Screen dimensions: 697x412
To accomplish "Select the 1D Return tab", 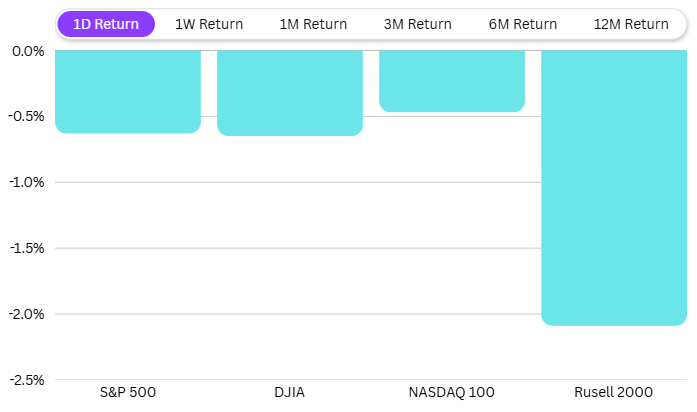I will (106, 24).
